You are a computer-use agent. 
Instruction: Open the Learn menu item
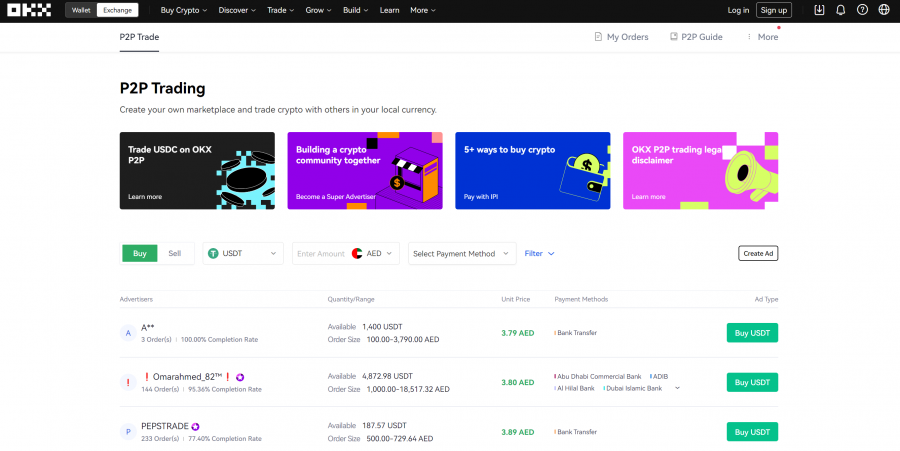point(389,10)
